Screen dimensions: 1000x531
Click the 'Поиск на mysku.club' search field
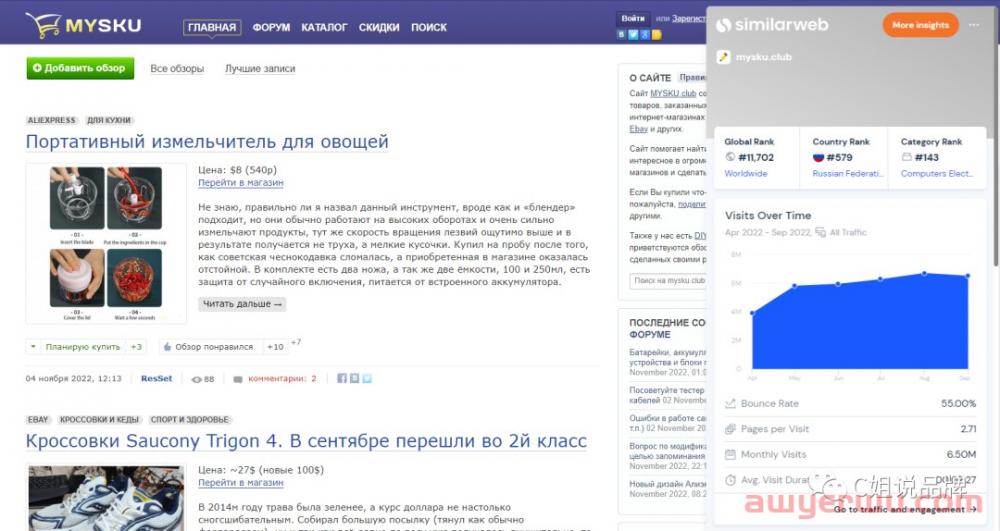pos(668,280)
